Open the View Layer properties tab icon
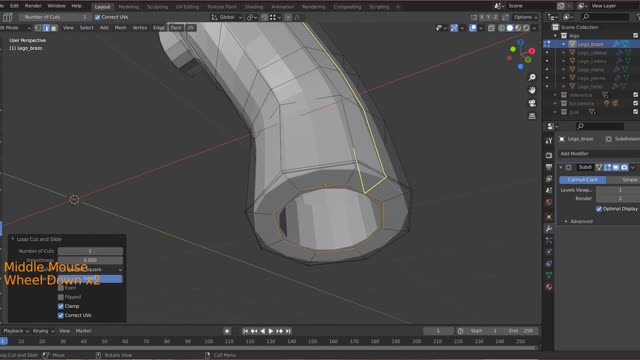 pyautogui.click(x=549, y=179)
